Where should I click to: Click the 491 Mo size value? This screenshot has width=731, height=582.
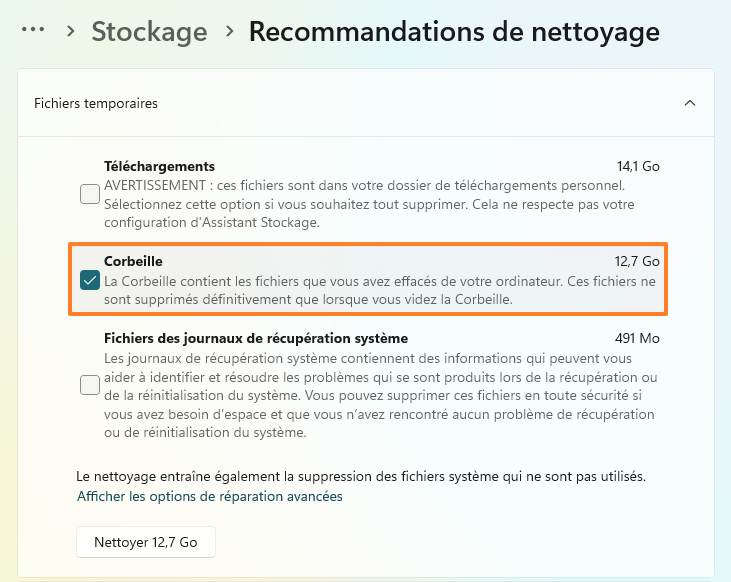click(637, 338)
